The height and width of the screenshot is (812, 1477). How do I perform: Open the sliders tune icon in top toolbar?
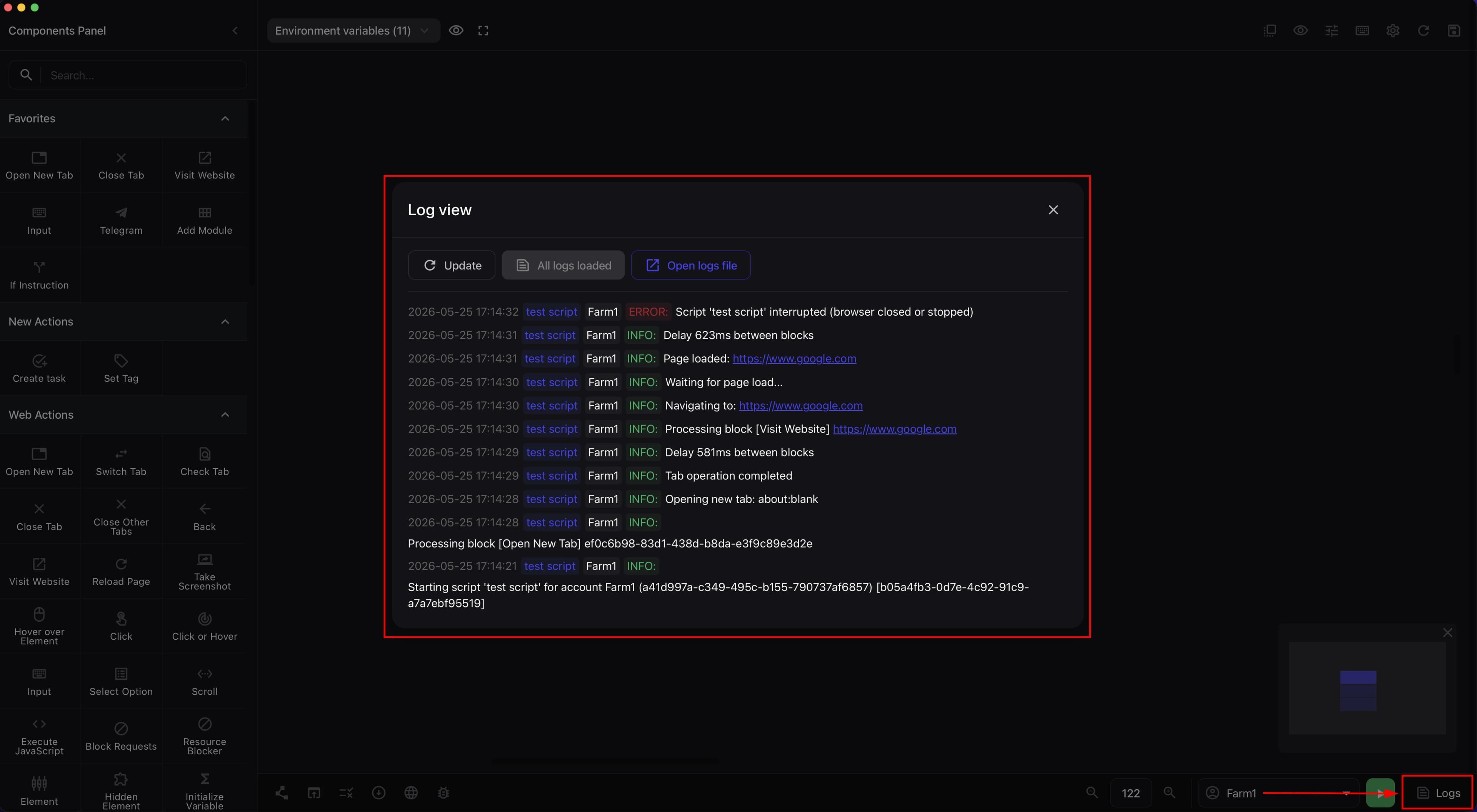pos(1331,31)
